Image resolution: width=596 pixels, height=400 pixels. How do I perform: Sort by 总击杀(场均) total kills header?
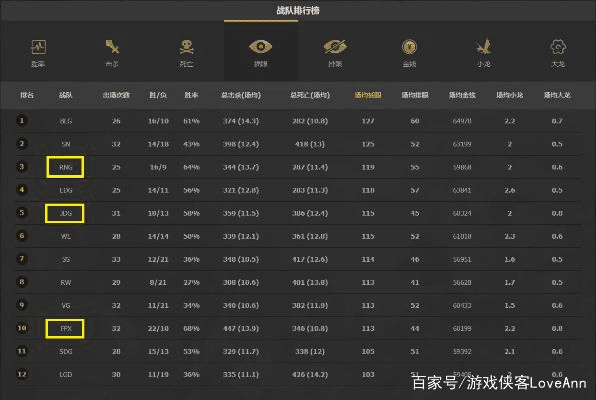(x=241, y=95)
